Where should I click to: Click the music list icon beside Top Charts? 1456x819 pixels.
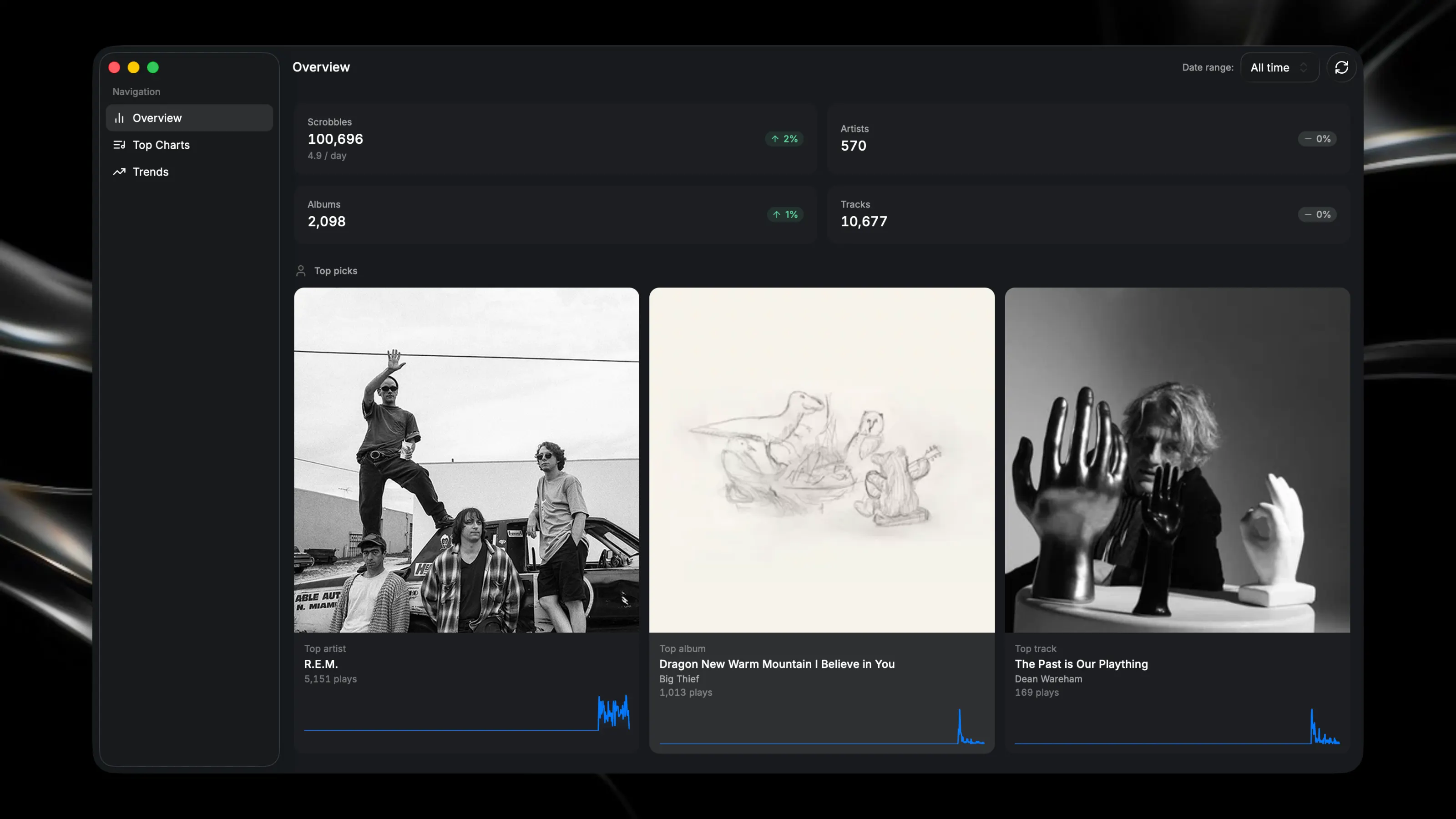click(x=119, y=145)
